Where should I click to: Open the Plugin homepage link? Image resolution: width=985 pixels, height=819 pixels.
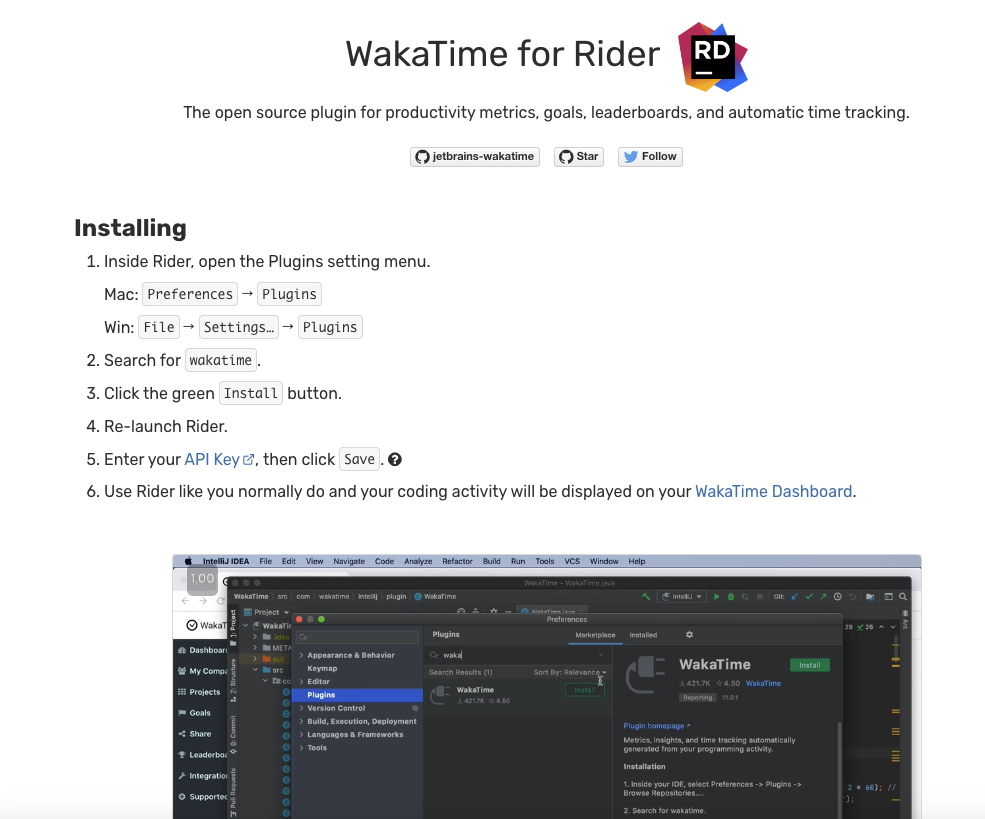[x=656, y=725]
